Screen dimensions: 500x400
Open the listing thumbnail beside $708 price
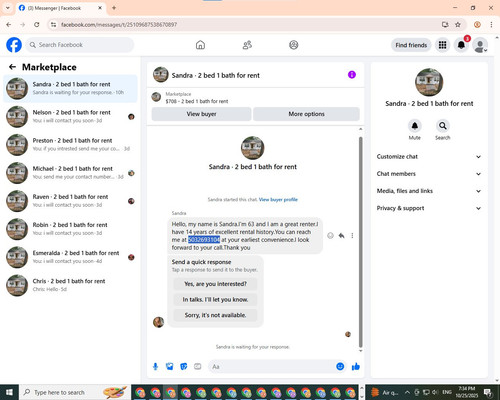click(156, 97)
